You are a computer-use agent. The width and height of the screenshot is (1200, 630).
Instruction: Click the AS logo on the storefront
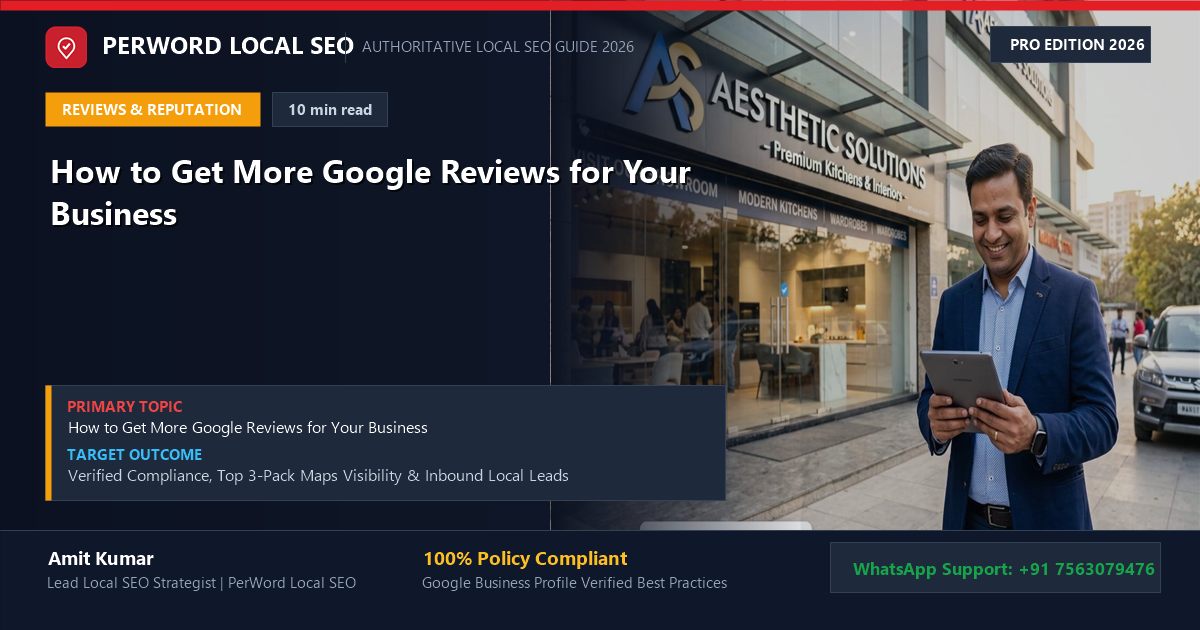coord(665,82)
